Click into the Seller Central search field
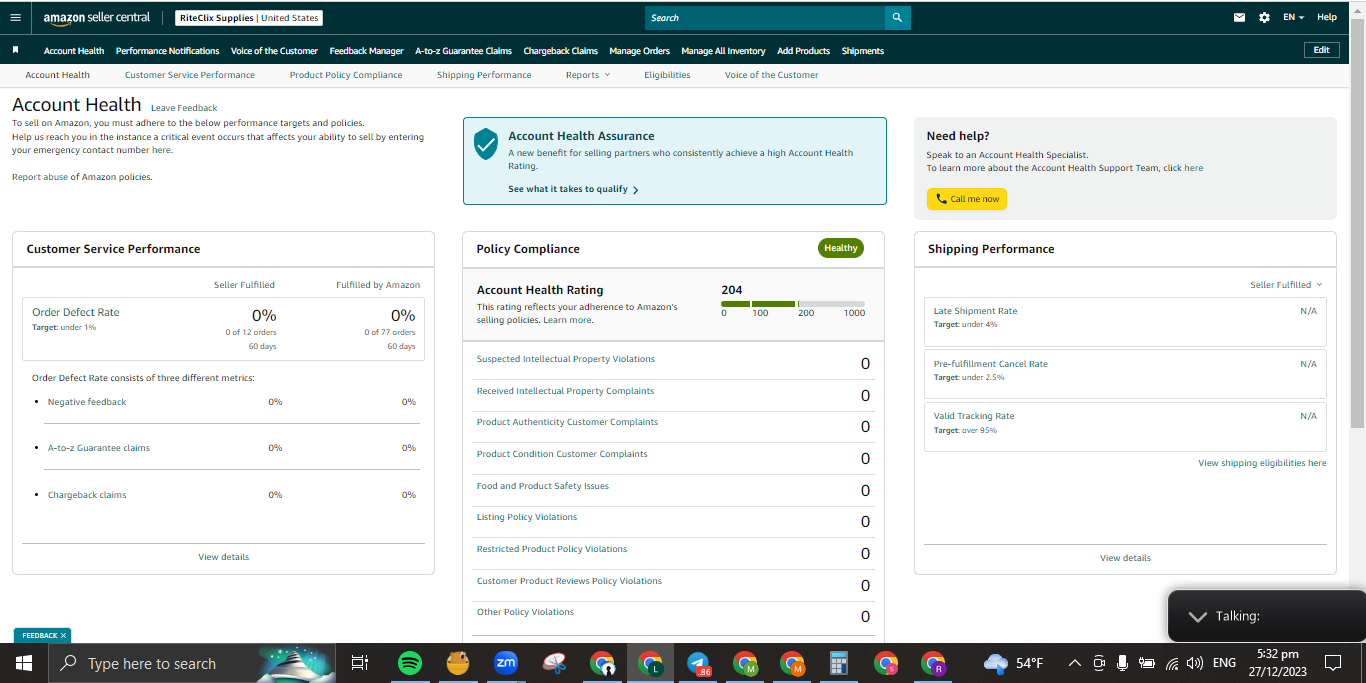The image size is (1366, 683). 765,18
